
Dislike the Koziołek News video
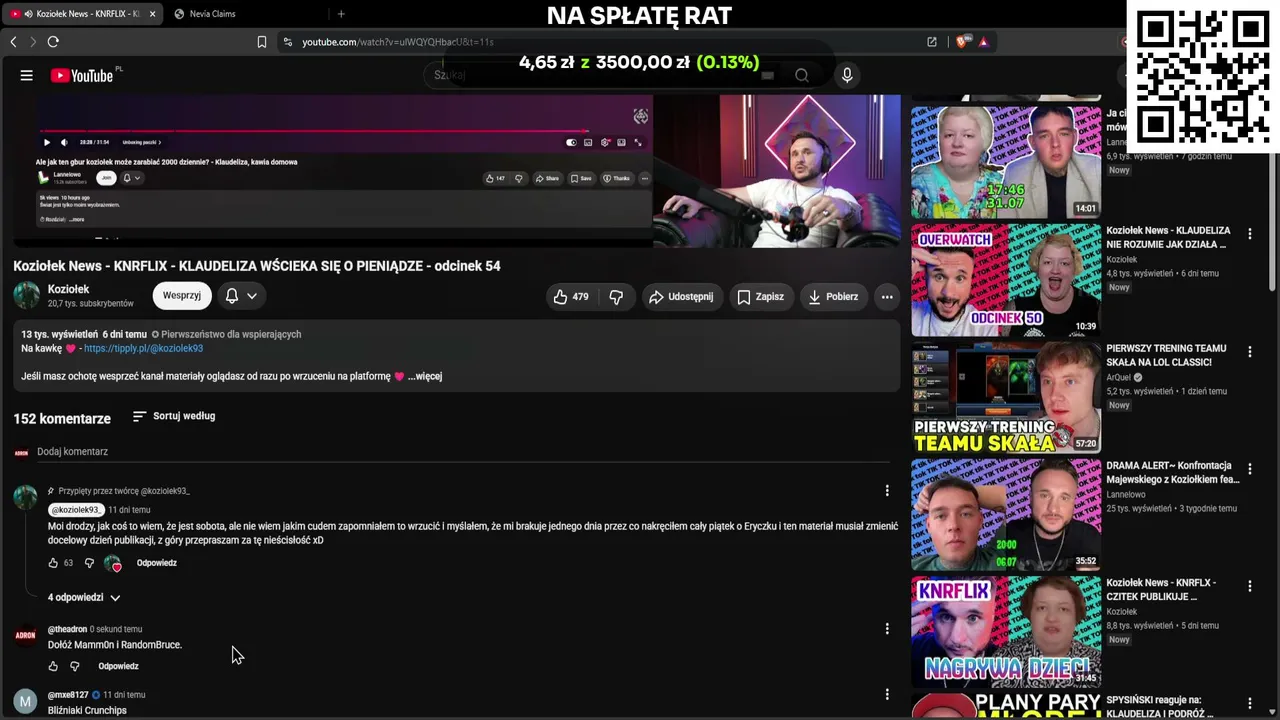[x=616, y=297]
